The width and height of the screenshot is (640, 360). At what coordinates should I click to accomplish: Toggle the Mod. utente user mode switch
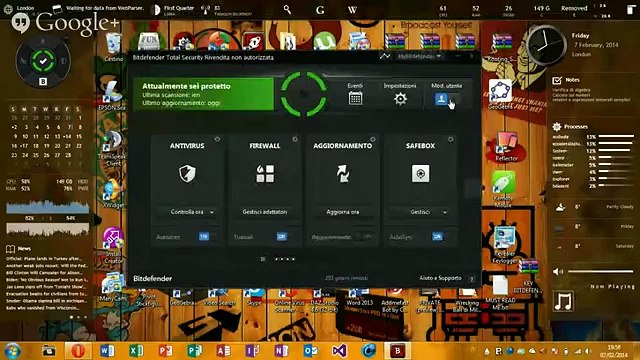click(x=447, y=99)
